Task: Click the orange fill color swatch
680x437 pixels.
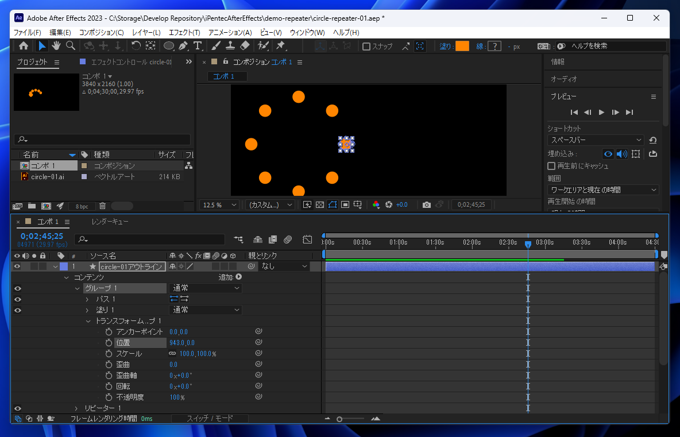Action: (462, 46)
